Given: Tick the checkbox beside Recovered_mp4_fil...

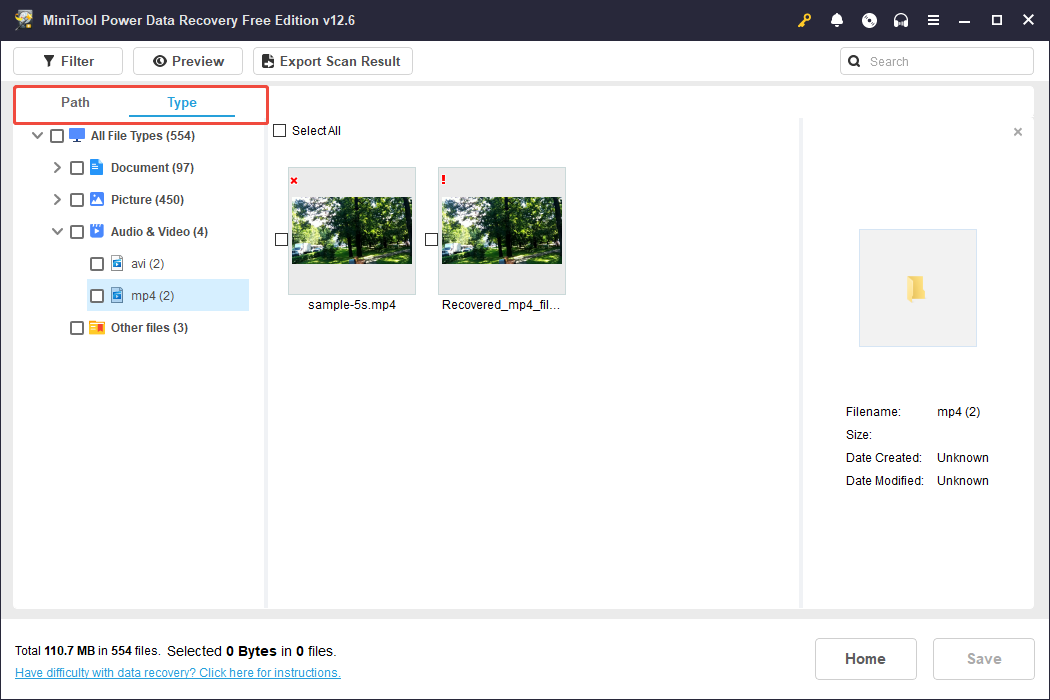Looking at the screenshot, I should pos(431,239).
